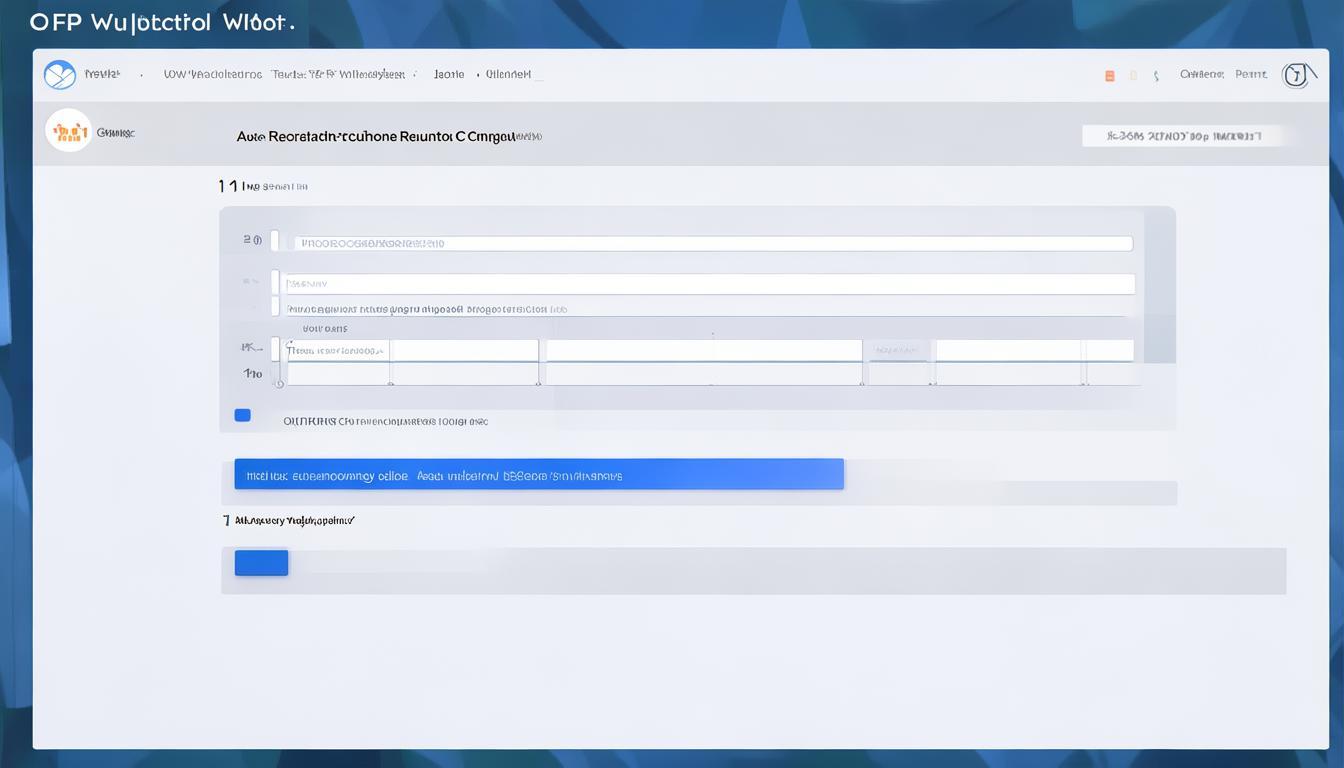This screenshot has width=1344, height=768.
Task: Click the small gray icon left of the top-right text
Action: (x=1156, y=76)
